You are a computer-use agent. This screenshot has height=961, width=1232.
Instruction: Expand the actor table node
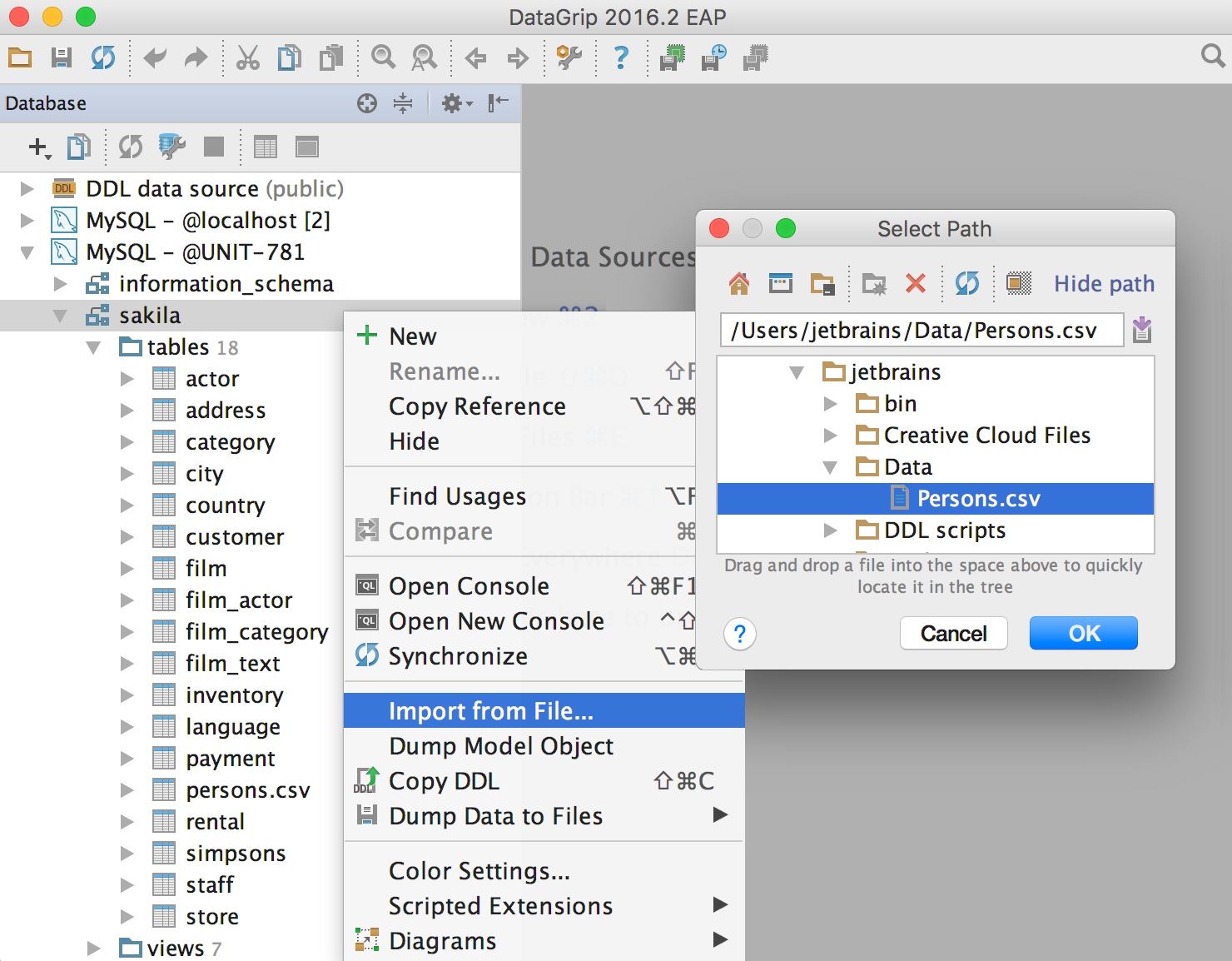point(127,379)
